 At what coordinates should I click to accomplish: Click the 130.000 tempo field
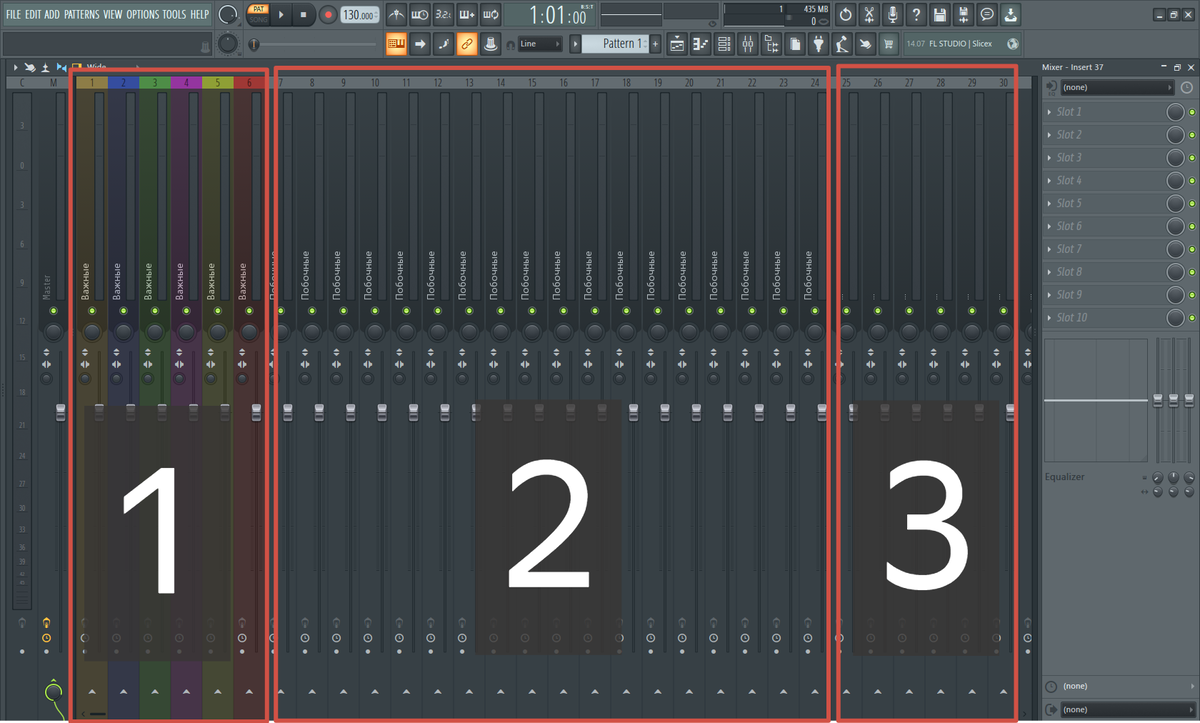tap(360, 15)
